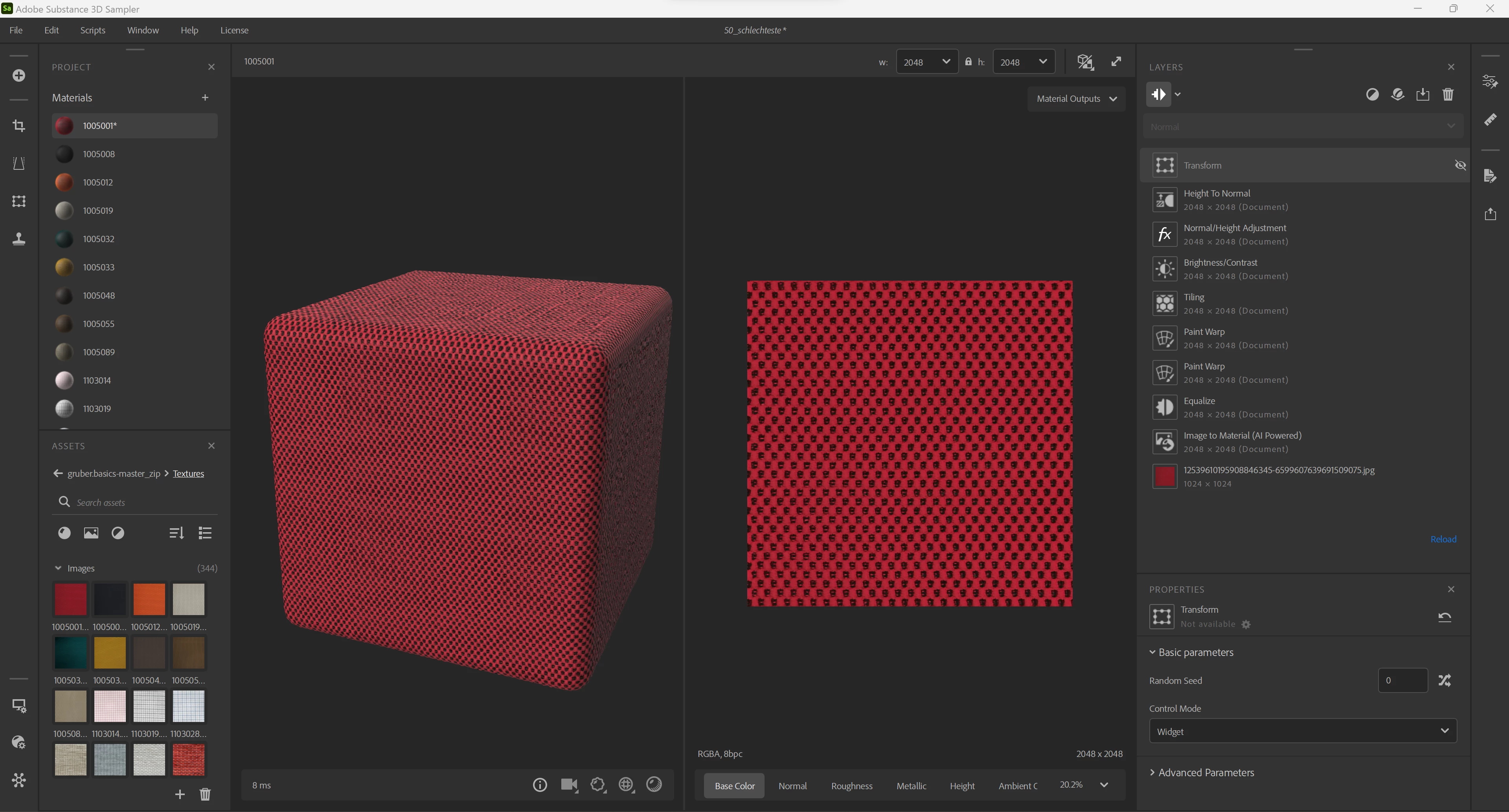The image size is (1509, 812).
Task: Select the Crop tool in left sidebar
Action: pyautogui.click(x=19, y=125)
